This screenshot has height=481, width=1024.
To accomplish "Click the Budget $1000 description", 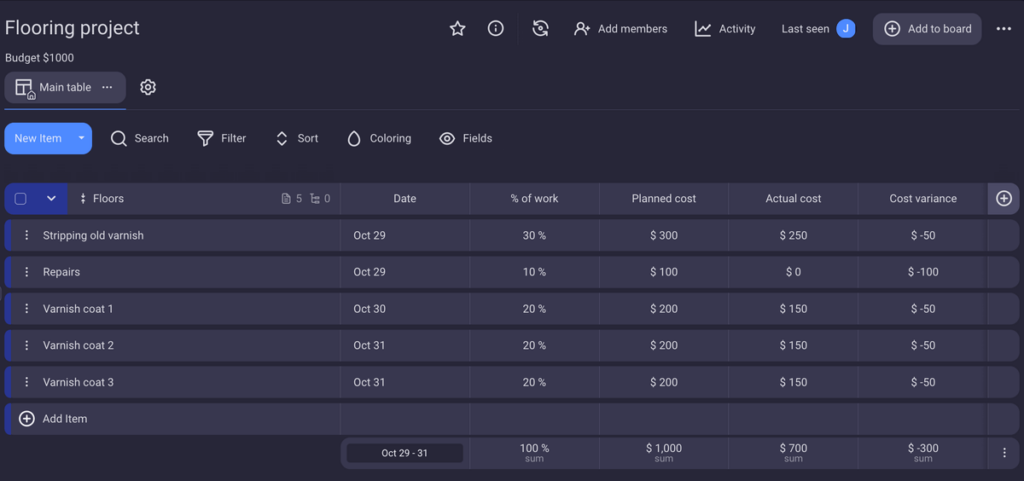I will click(39, 57).
